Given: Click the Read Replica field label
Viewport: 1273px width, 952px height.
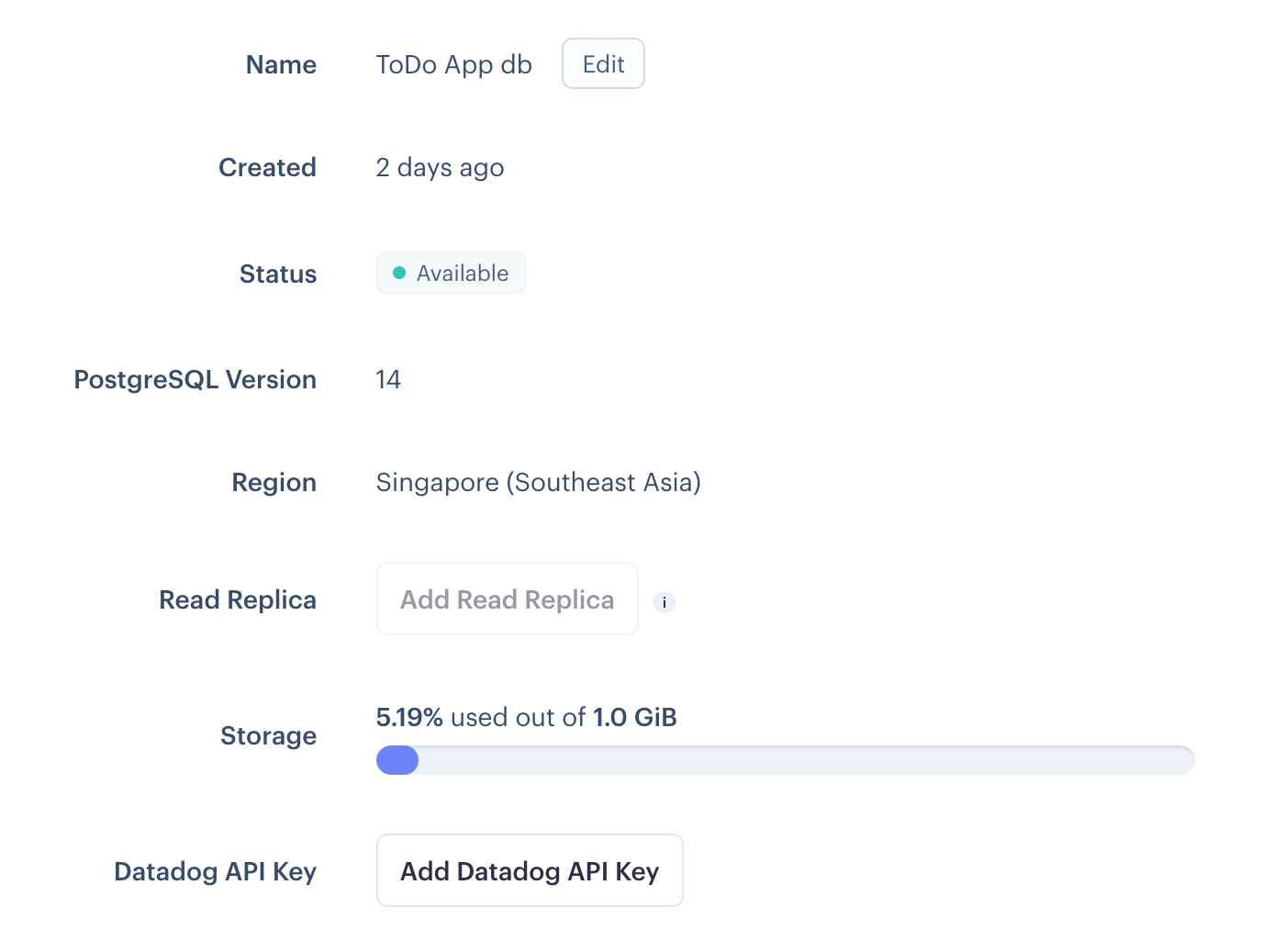Looking at the screenshot, I should coord(238,600).
